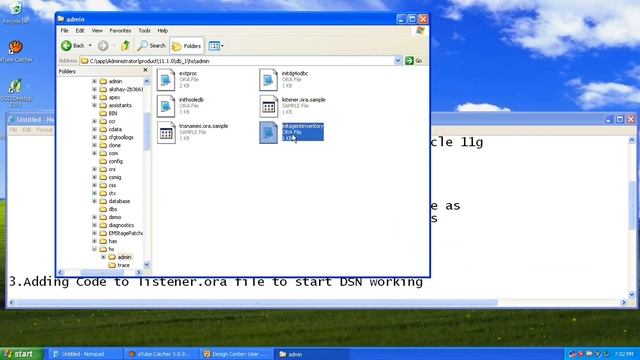
Task: Switch to aTube Catcher taskbar button
Action: 161,354
